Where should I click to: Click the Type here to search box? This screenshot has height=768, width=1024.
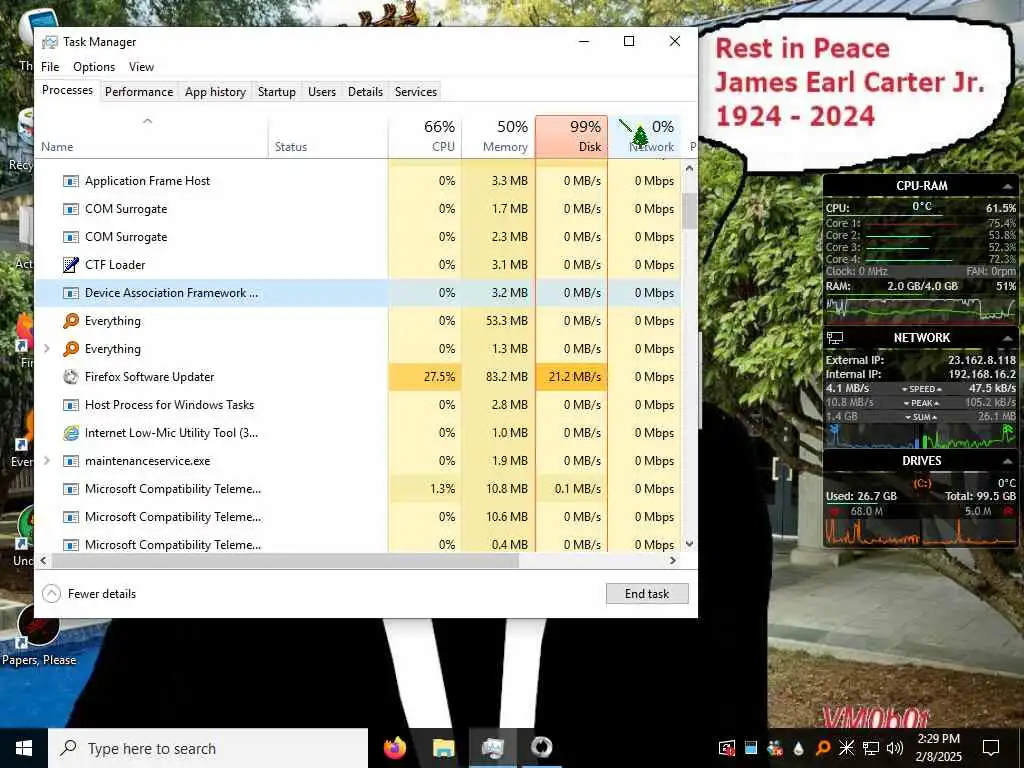pyautogui.click(x=208, y=748)
